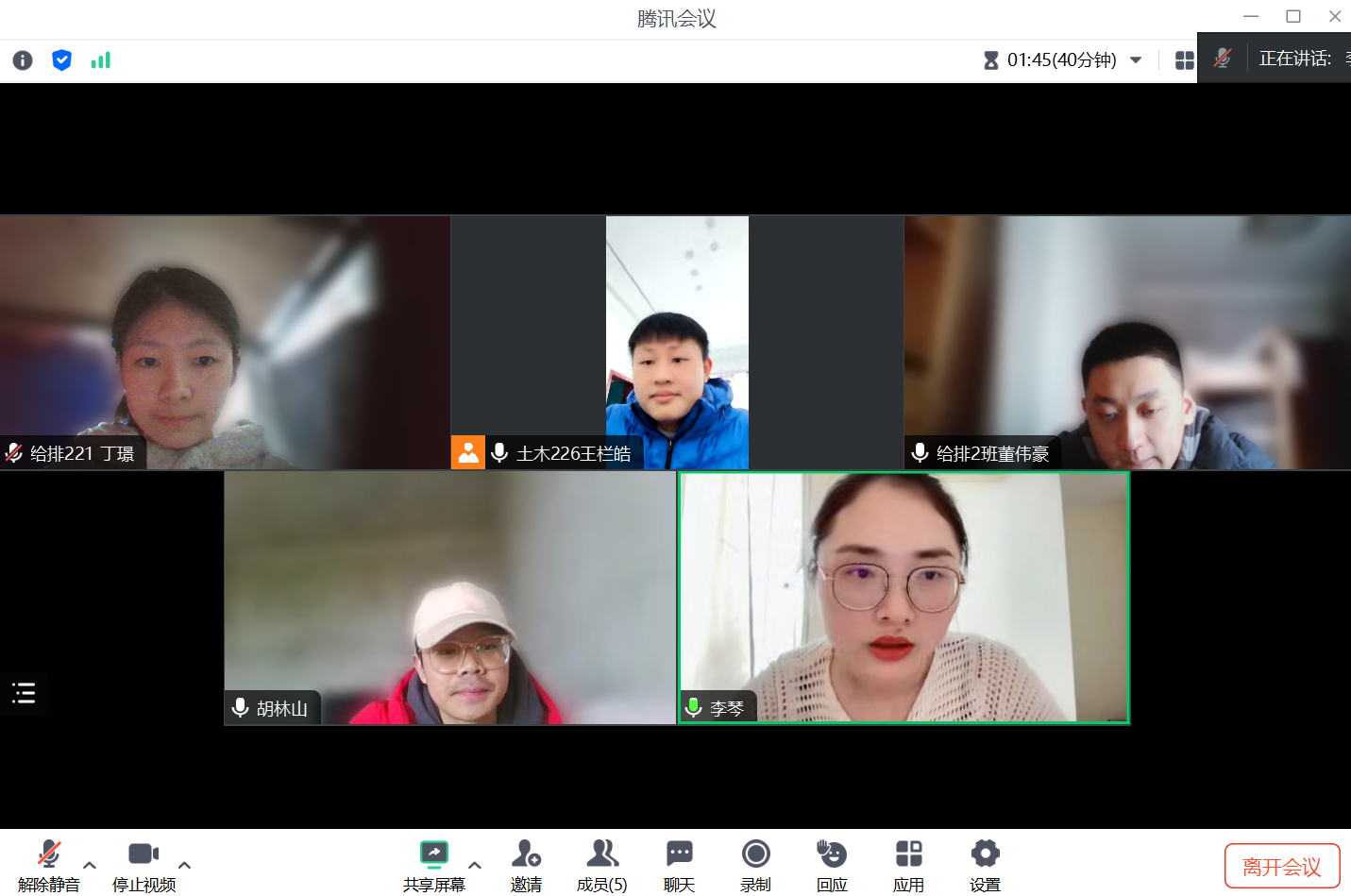Open the 回应 reactions menu
Screen dimensions: 1351x896
[832, 865]
